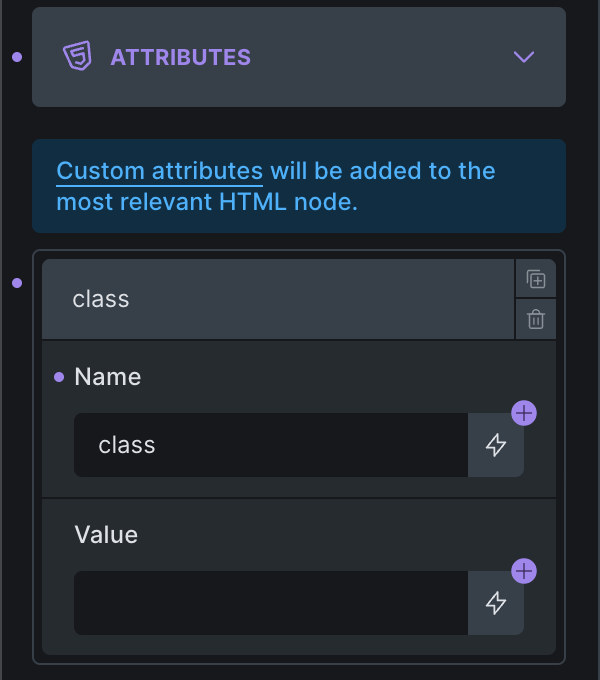The image size is (600, 680).
Task: Open the Custom attributes link
Action: click(x=159, y=171)
